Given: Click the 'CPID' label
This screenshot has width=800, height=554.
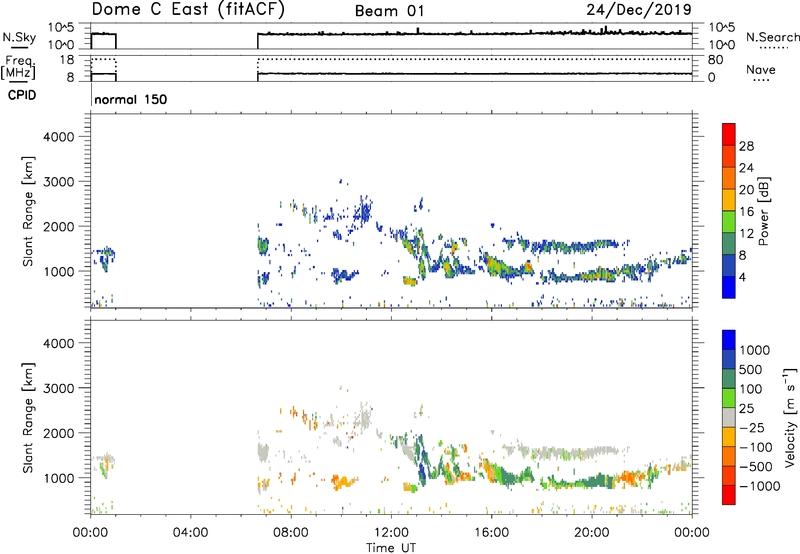Looking at the screenshot, I should [x=22, y=95].
